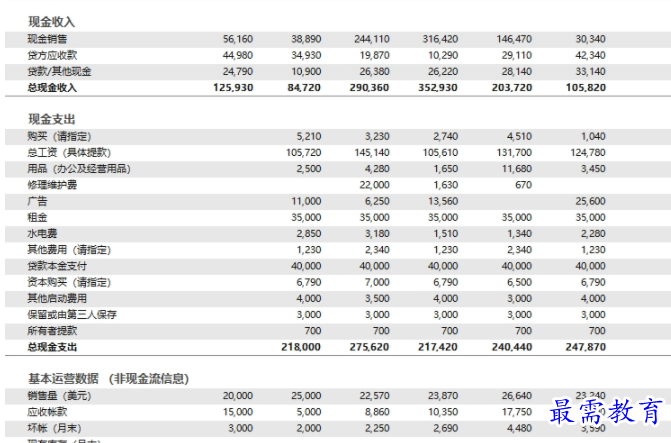Image resolution: width=671 pixels, height=443 pixels.
Task: Click the 所有者提款 row label
Action: pos(52,331)
